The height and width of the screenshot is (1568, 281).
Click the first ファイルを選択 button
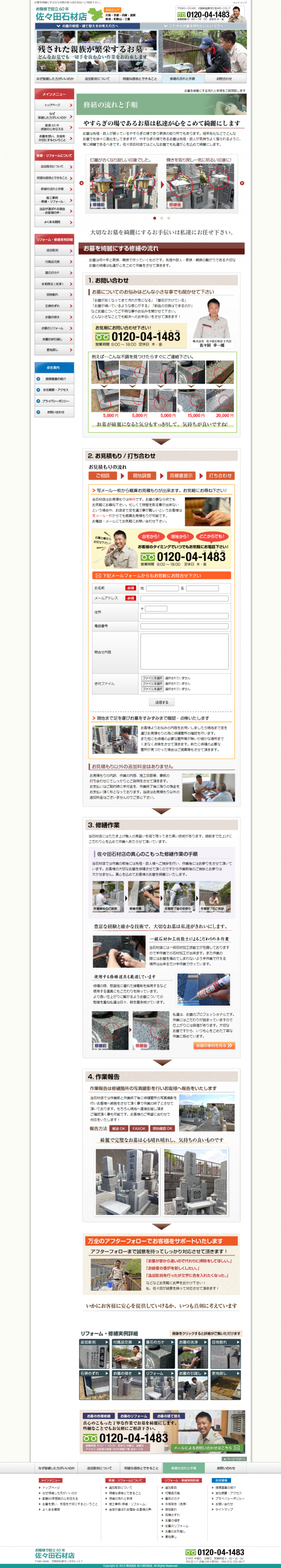click(x=152, y=678)
